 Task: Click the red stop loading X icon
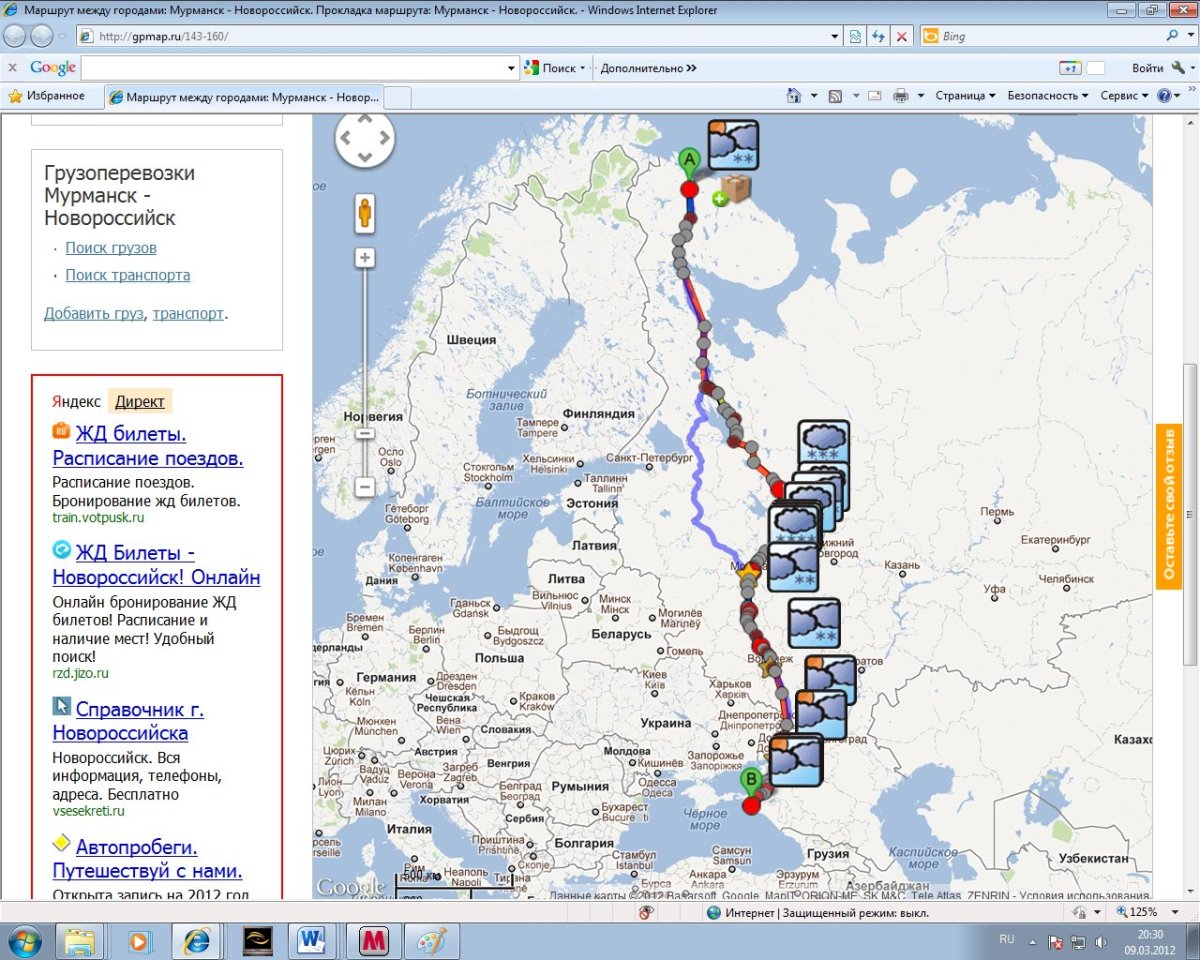[902, 36]
